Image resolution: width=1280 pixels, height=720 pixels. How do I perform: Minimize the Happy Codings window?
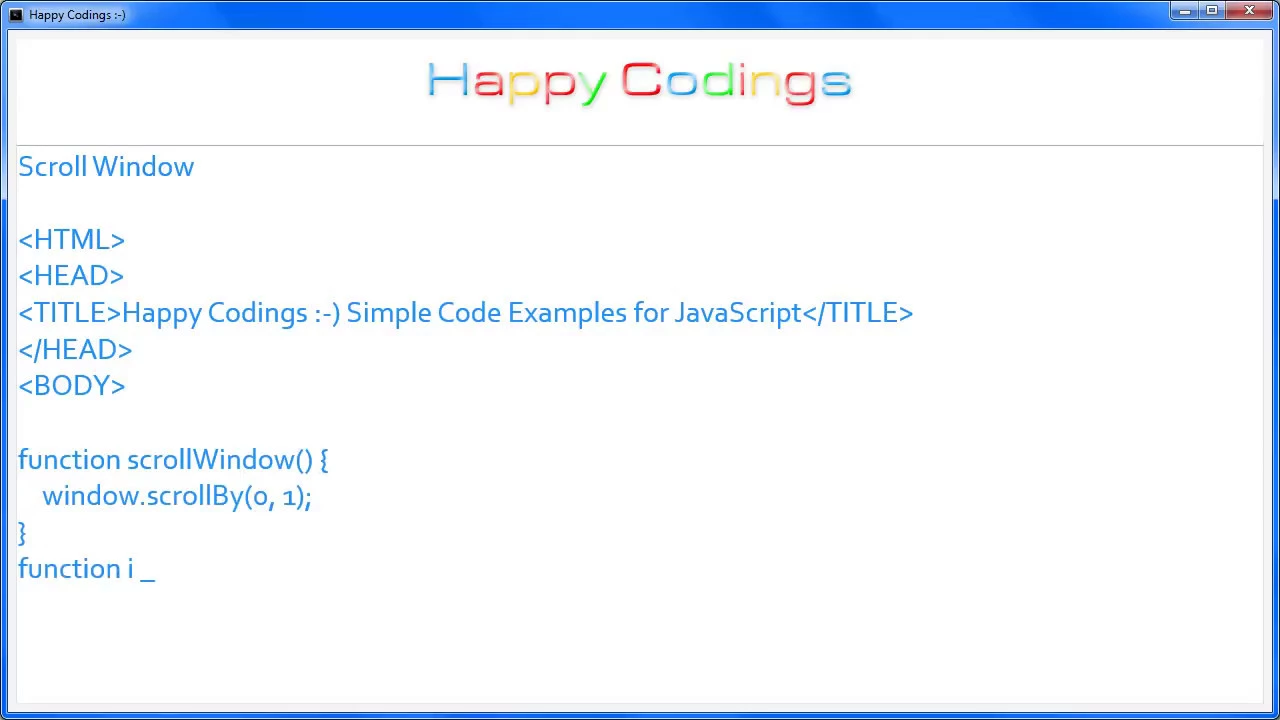coord(1185,11)
